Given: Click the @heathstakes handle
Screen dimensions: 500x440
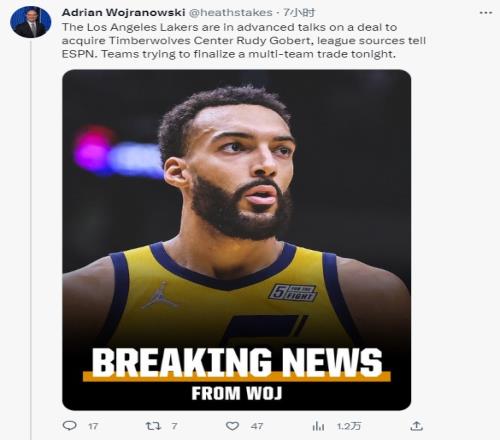Looking at the screenshot, I should pos(231,13).
